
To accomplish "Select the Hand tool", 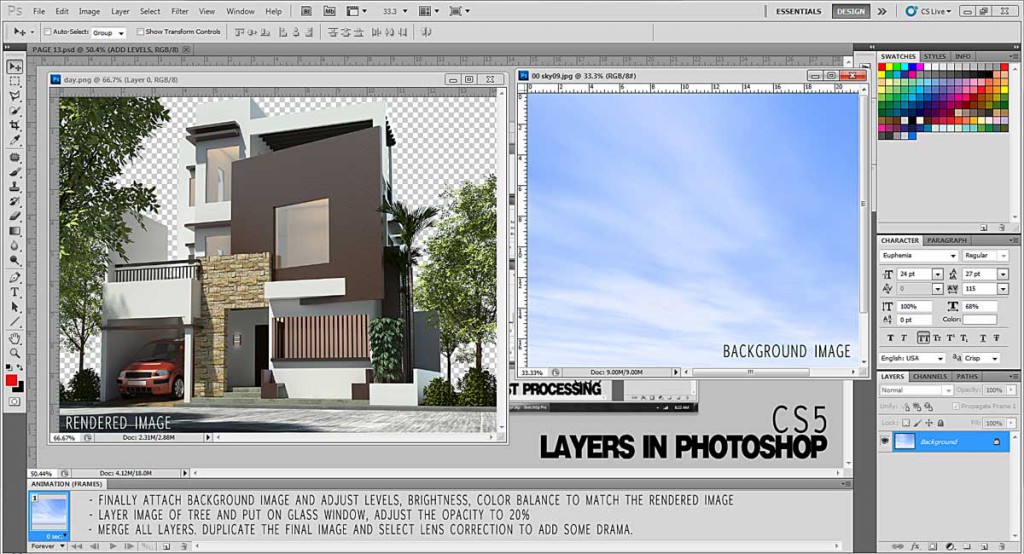I will (14, 338).
